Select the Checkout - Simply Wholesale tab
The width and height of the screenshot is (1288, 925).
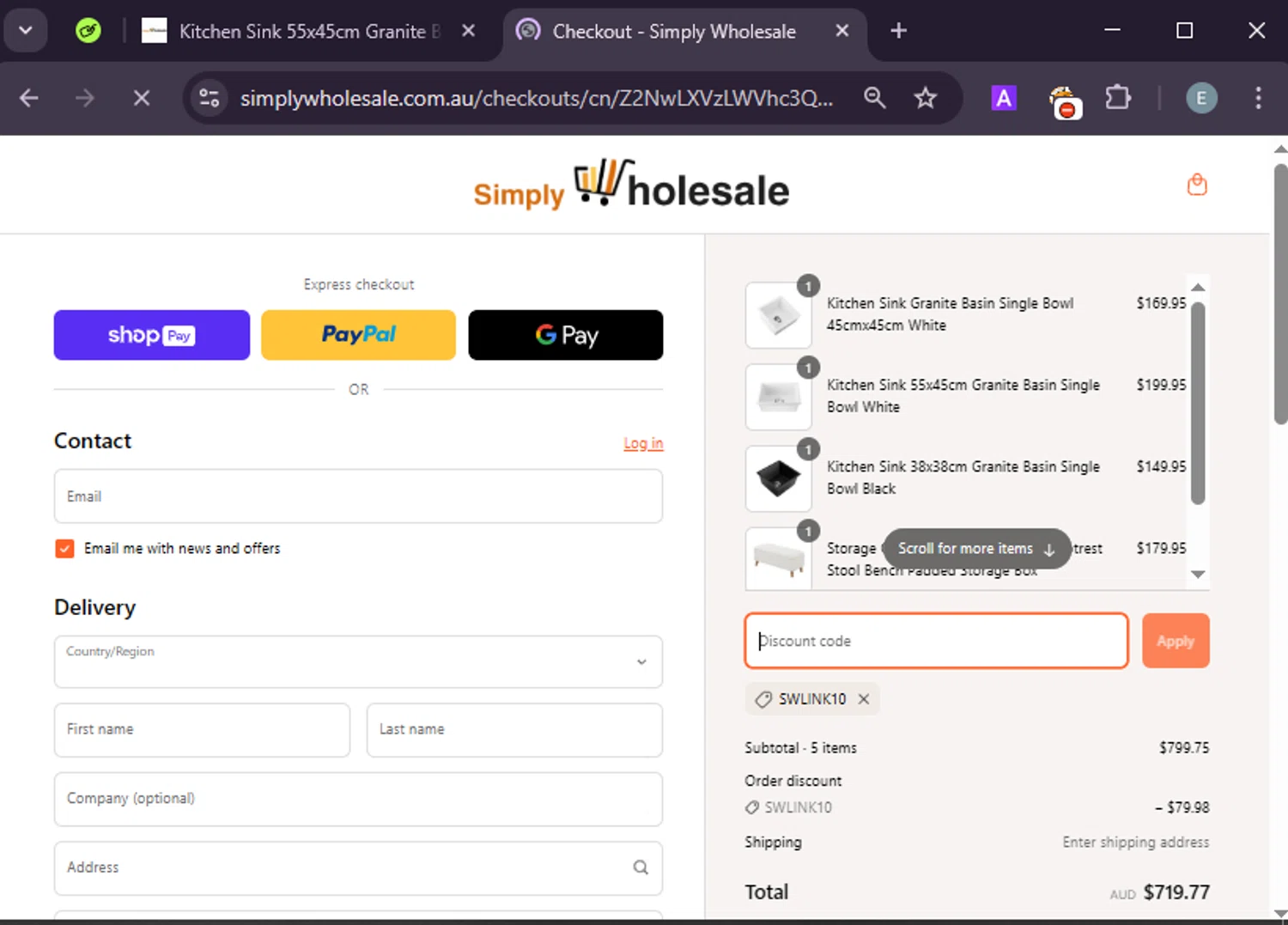click(674, 31)
